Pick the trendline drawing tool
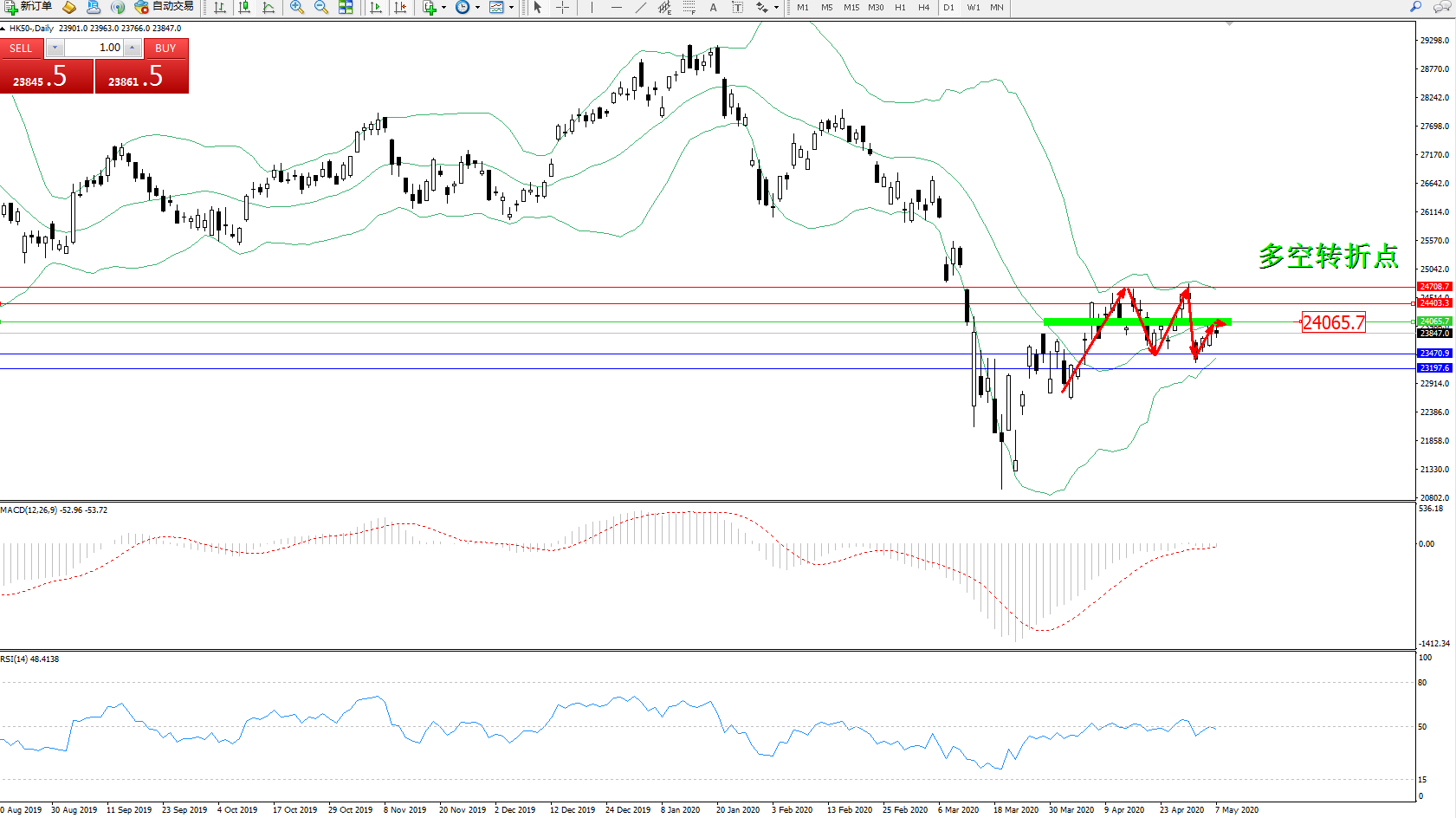This screenshot has height=818, width=1456. pyautogui.click(x=640, y=7)
